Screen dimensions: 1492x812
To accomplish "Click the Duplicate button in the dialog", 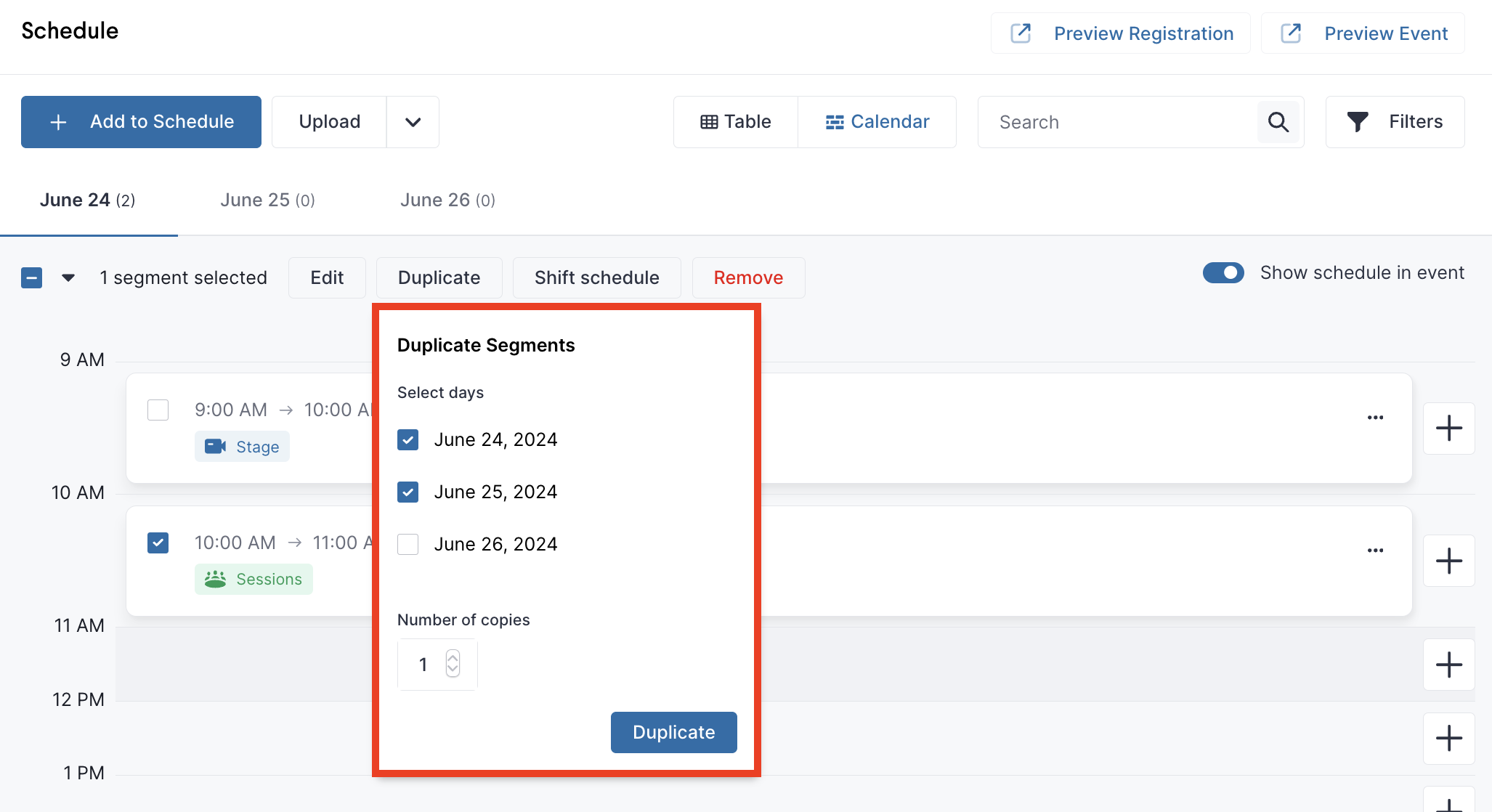I will tap(673, 732).
